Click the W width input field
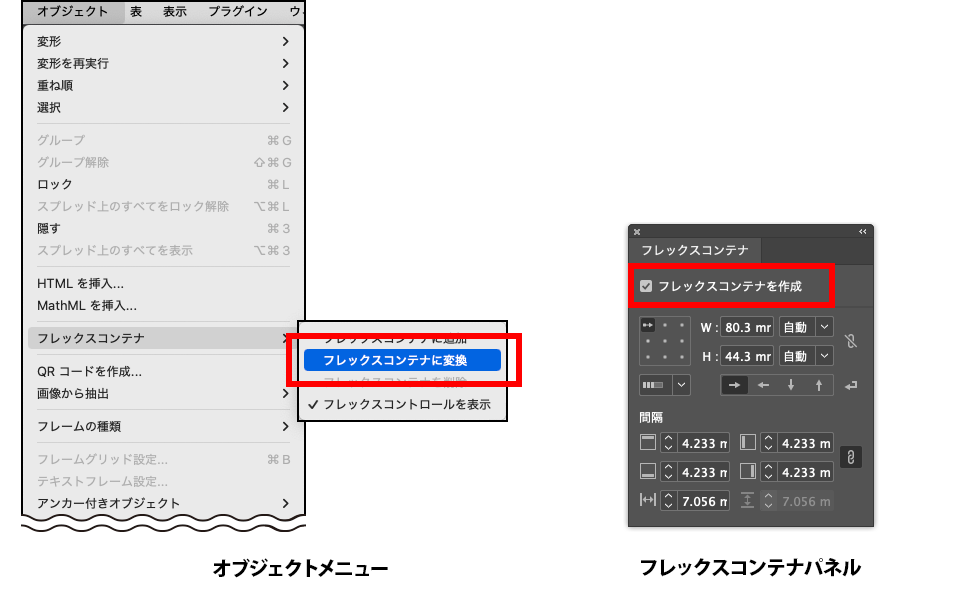 point(748,327)
